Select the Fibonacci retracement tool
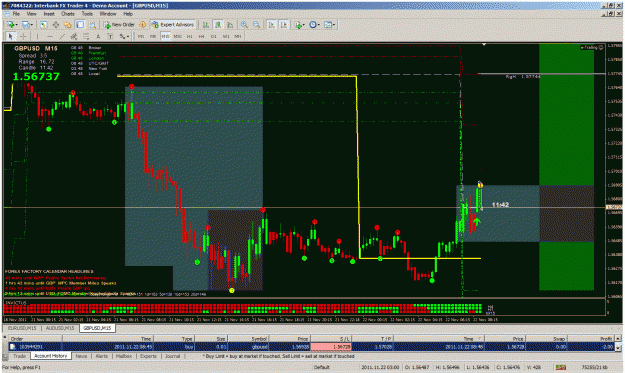Screen dimensions: 625x373 tap(86, 36)
